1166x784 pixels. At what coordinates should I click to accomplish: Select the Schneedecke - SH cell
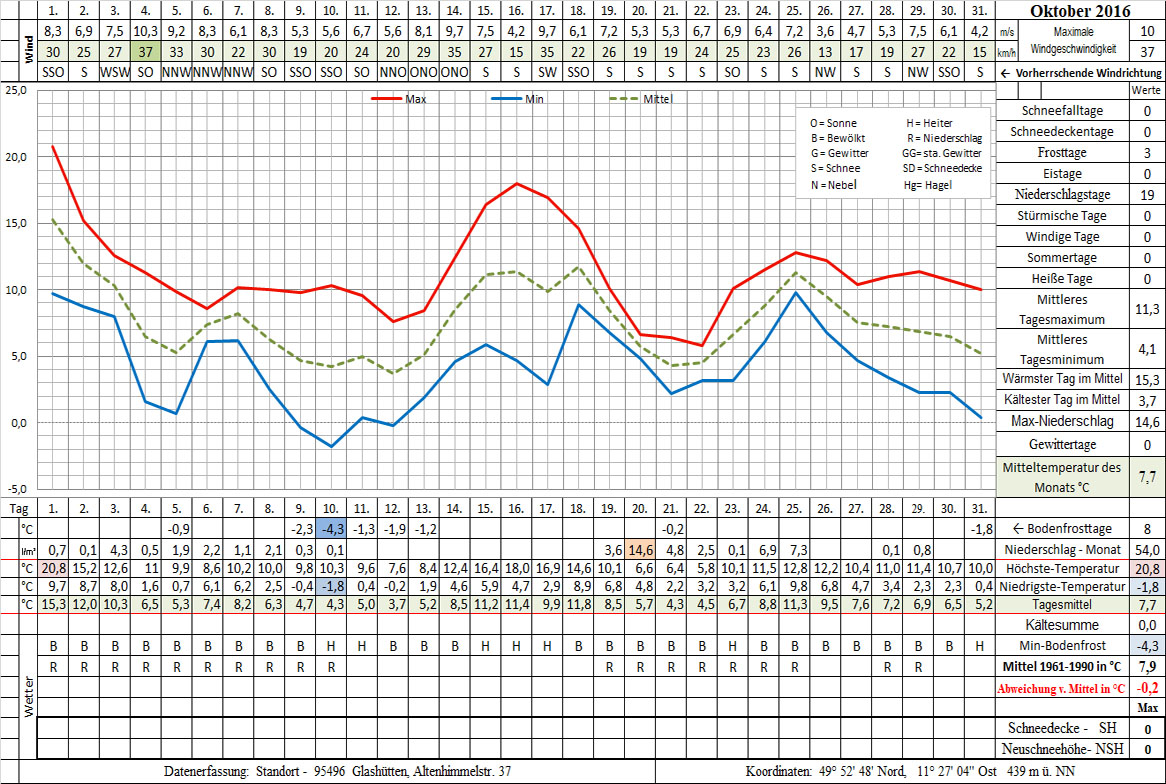1063,728
